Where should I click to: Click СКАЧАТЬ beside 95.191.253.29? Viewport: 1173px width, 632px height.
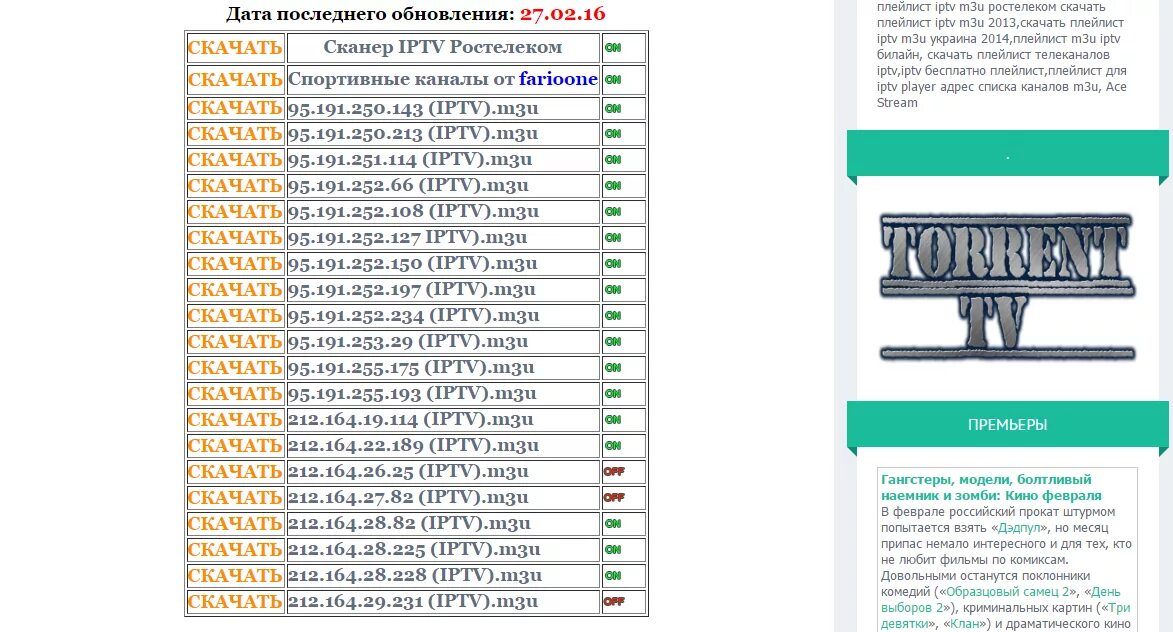(x=235, y=342)
